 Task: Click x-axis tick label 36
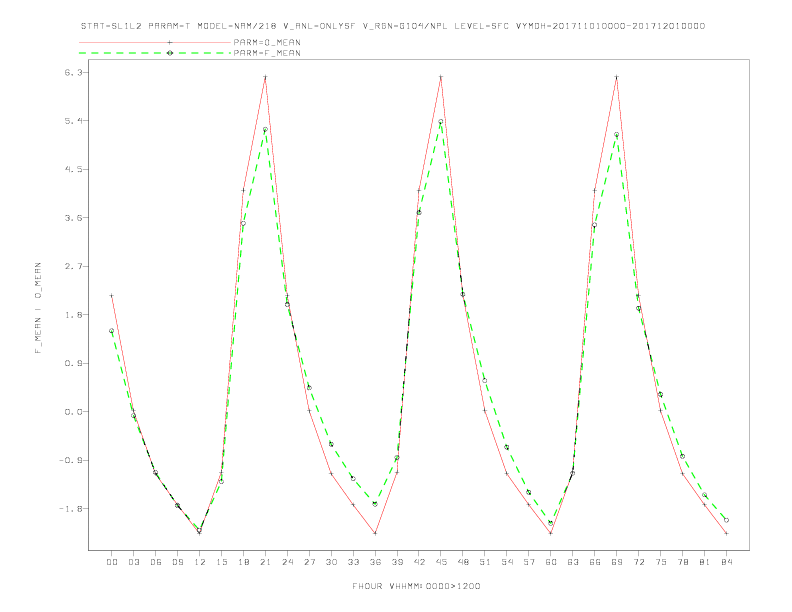375,562
